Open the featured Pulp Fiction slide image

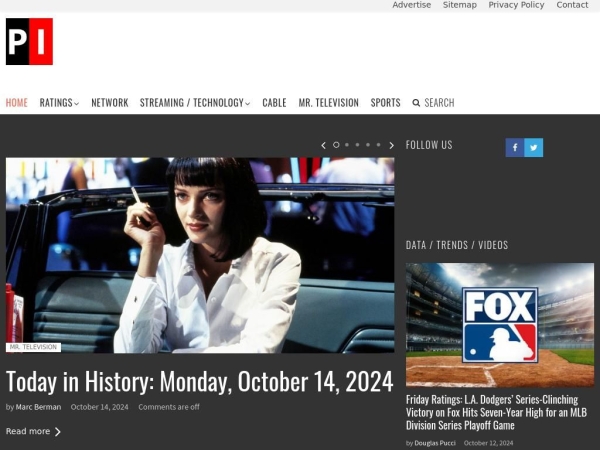click(200, 255)
